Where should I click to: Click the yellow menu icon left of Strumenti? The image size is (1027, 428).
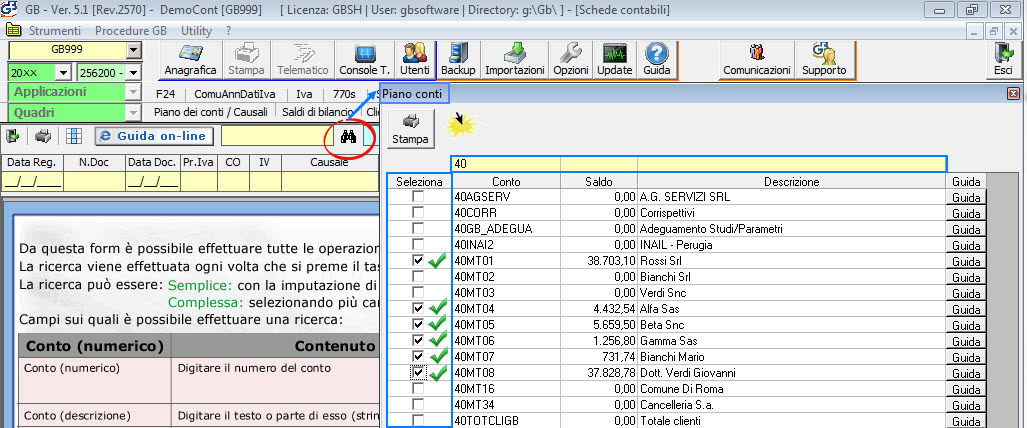[x=13, y=31]
